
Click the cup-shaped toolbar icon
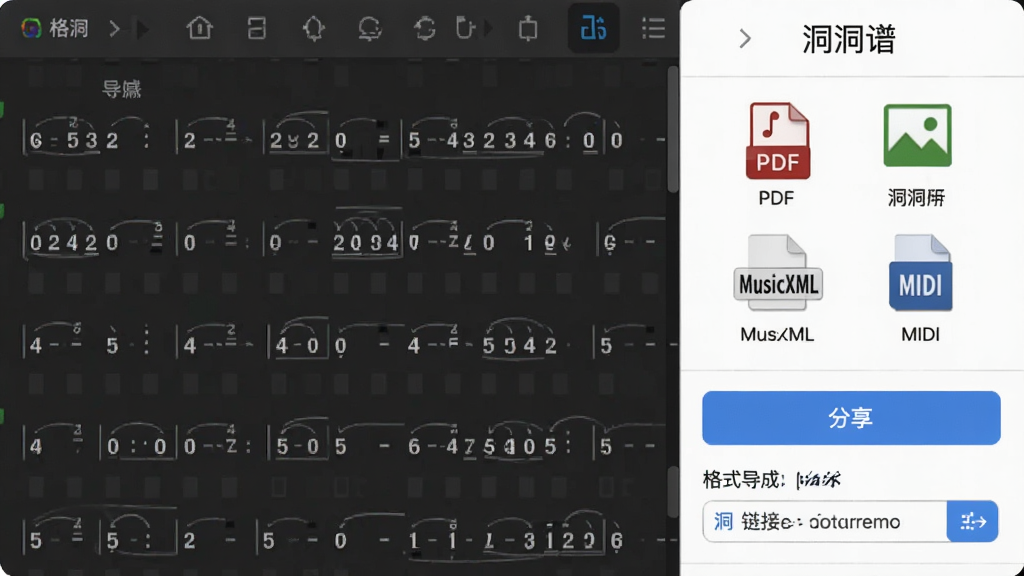[464, 29]
